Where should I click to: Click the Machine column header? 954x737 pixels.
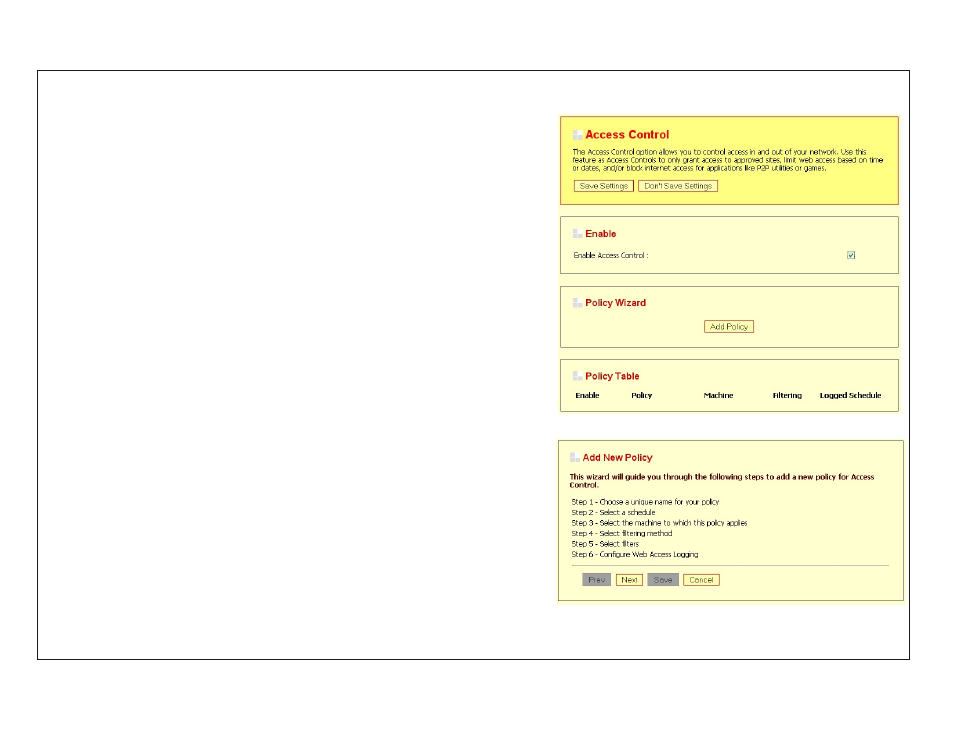pyautogui.click(x=718, y=396)
